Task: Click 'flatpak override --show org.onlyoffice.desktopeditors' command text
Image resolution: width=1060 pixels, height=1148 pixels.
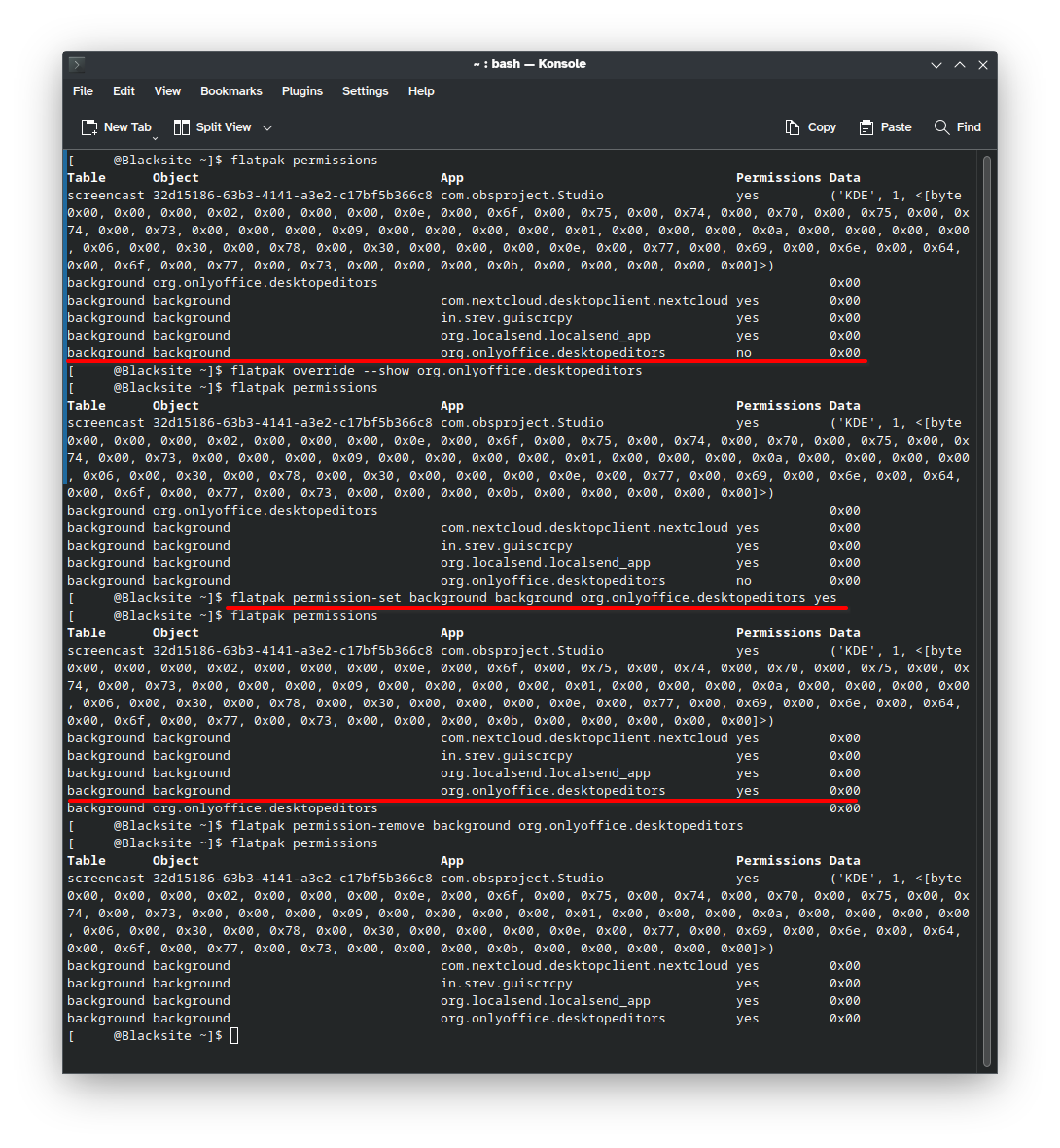Action: pos(437,371)
